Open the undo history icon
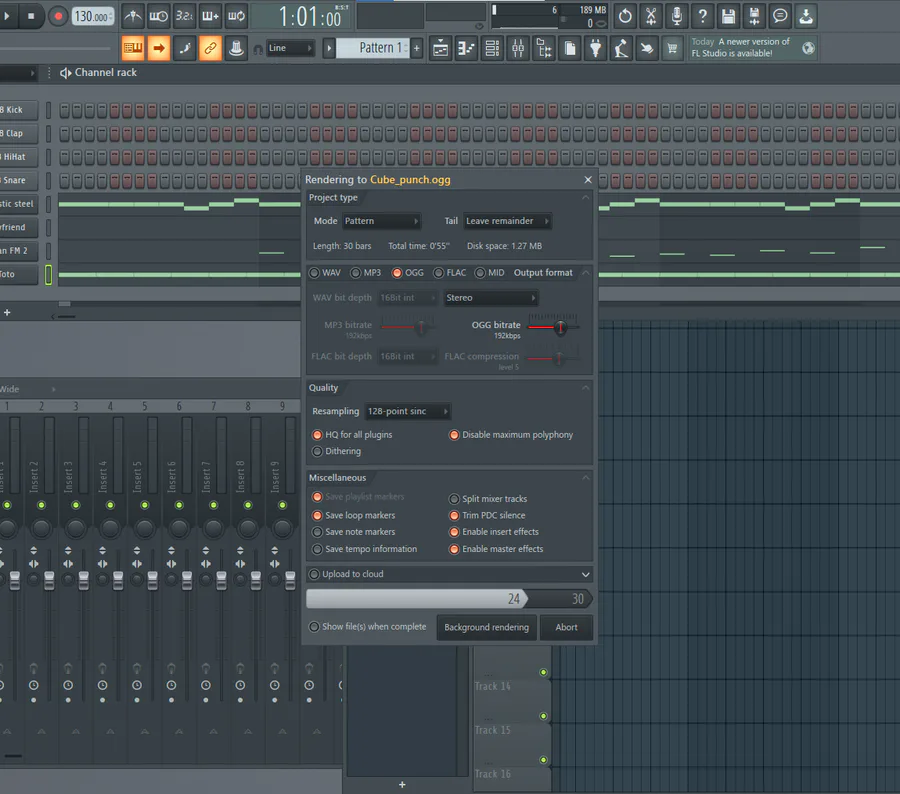 click(625, 16)
